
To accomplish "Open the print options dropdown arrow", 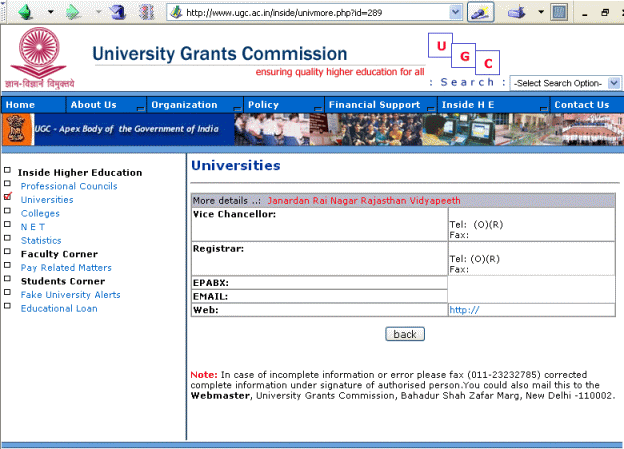I will click(x=541, y=12).
